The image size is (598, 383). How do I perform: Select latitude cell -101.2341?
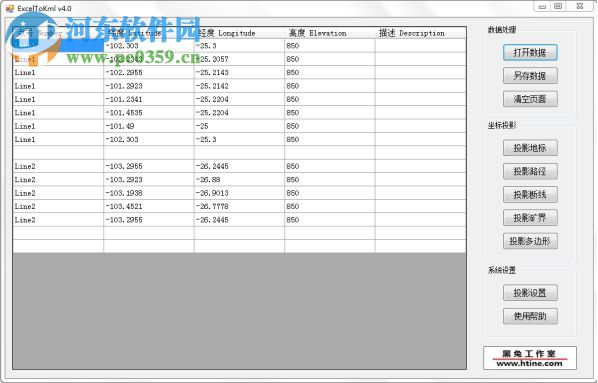pos(149,99)
